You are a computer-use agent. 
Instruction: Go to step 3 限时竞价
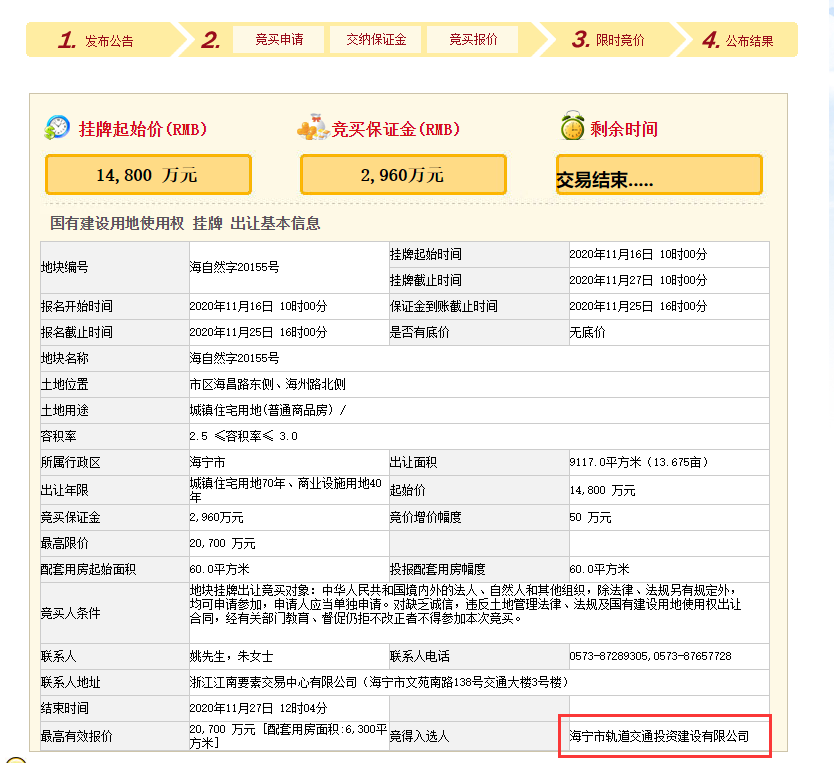click(x=609, y=41)
